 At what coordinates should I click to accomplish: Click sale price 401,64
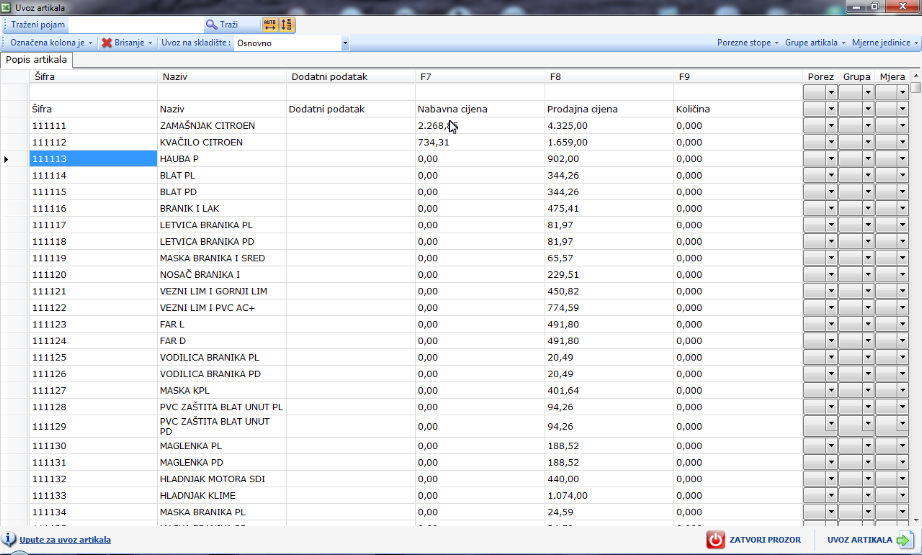coord(609,390)
